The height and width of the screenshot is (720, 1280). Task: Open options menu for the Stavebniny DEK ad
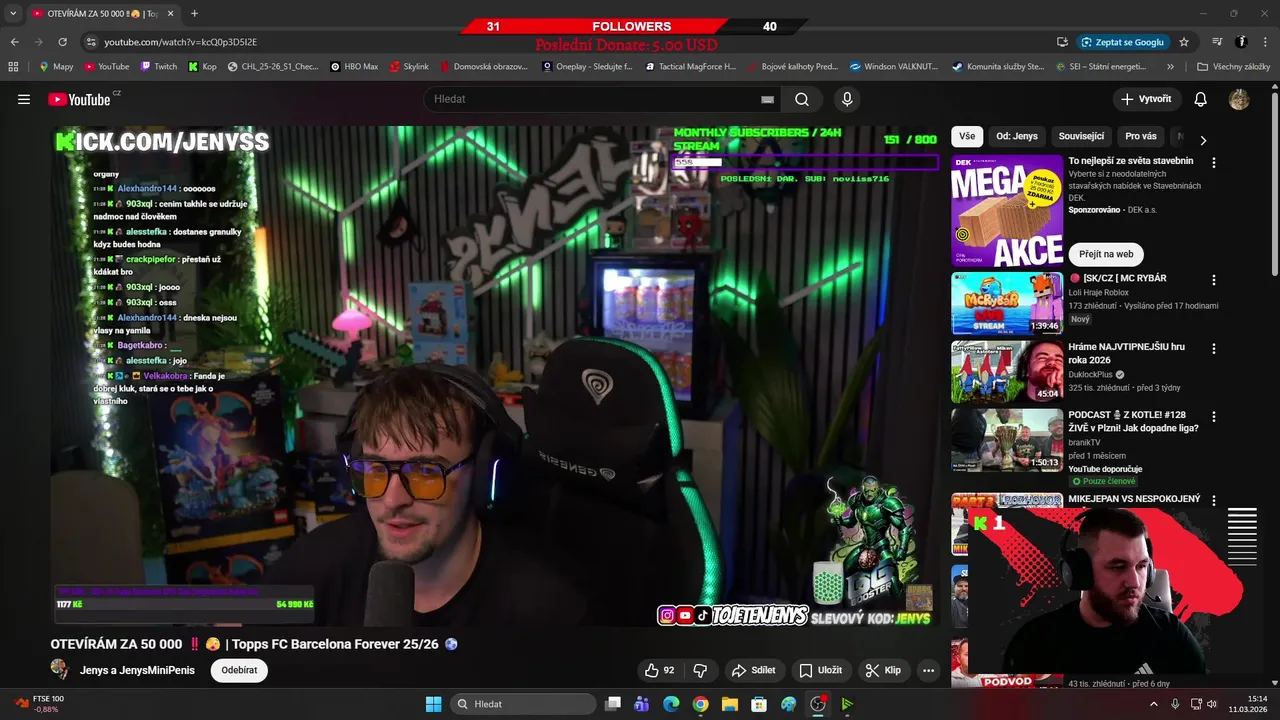tap(1214, 162)
